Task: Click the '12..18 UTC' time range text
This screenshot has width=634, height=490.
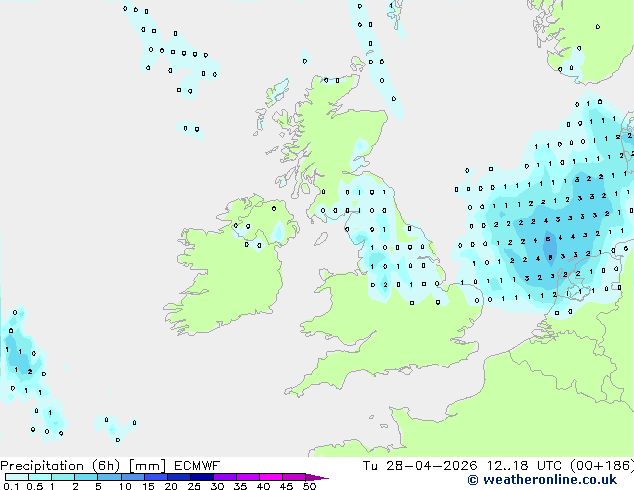Action: coord(524,466)
